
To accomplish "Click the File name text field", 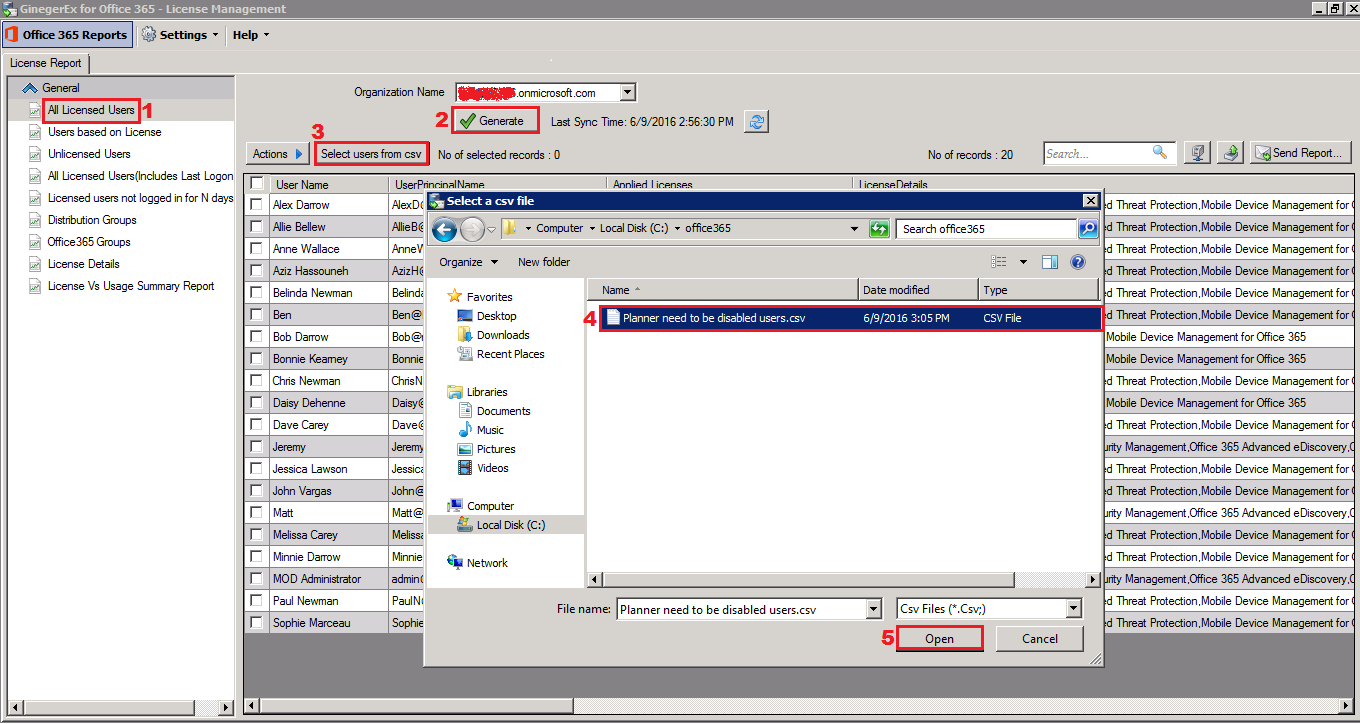I will point(740,609).
